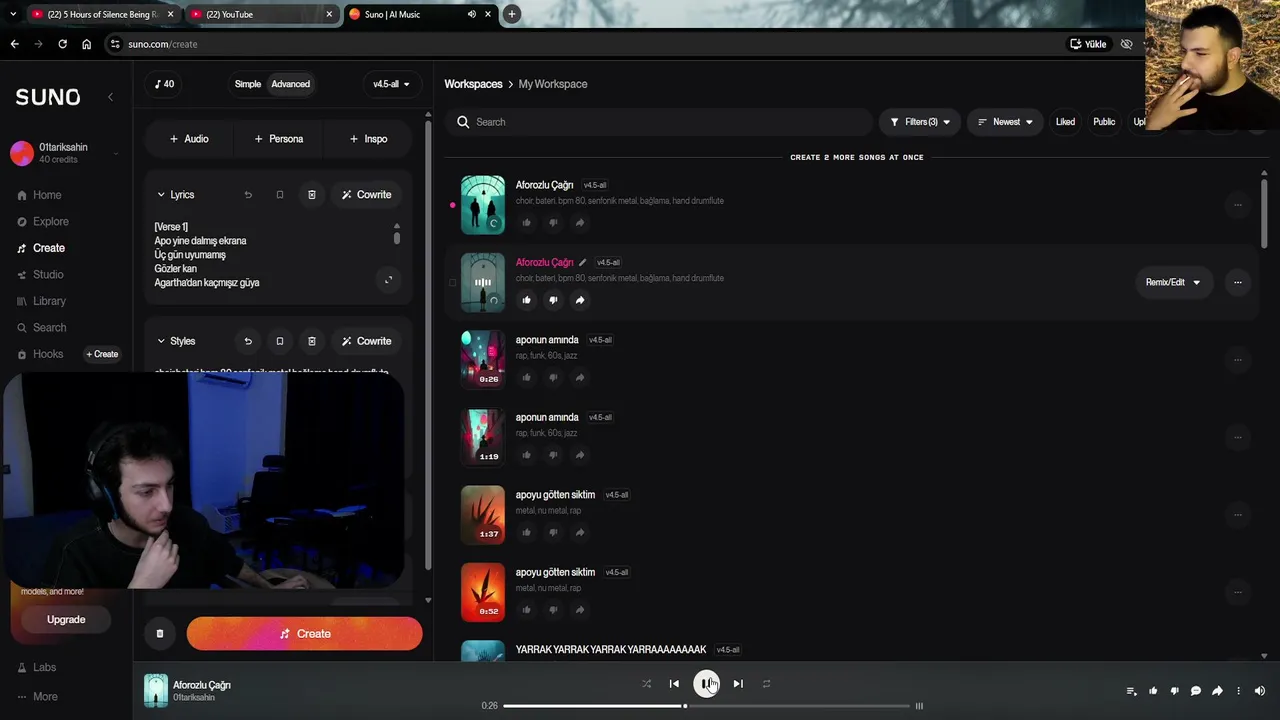Open the Newest sort dropdown
1280x720 pixels.
coord(1005,122)
